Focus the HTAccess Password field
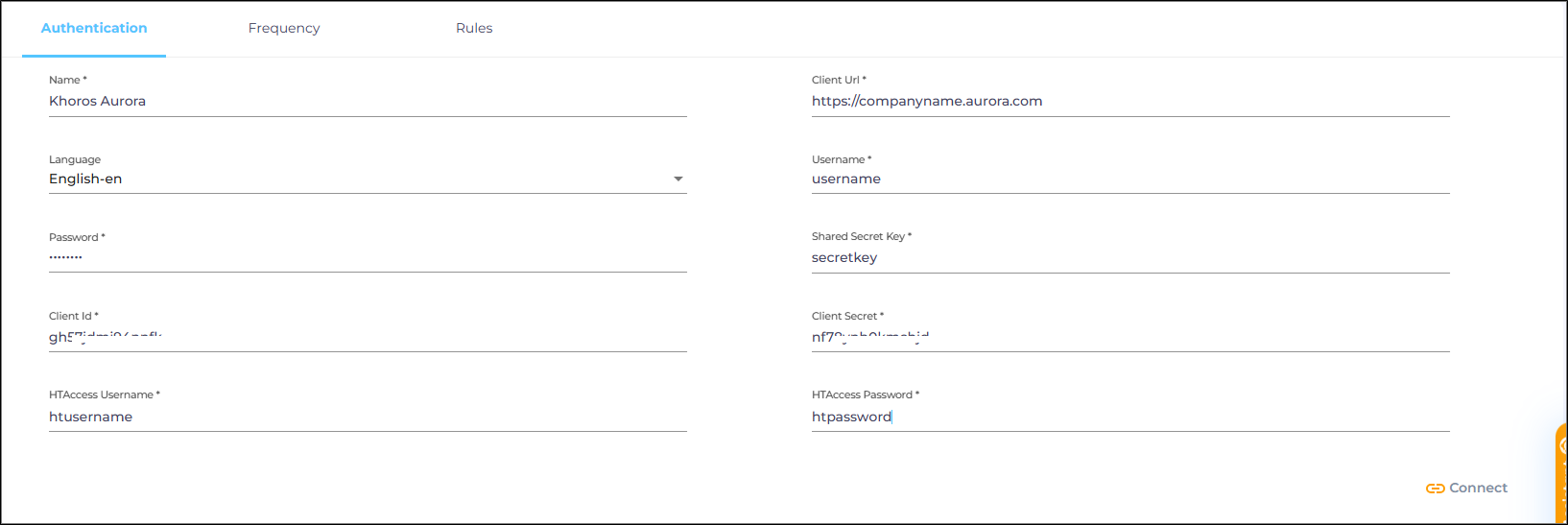Image resolution: width=1568 pixels, height=525 pixels. [1129, 417]
